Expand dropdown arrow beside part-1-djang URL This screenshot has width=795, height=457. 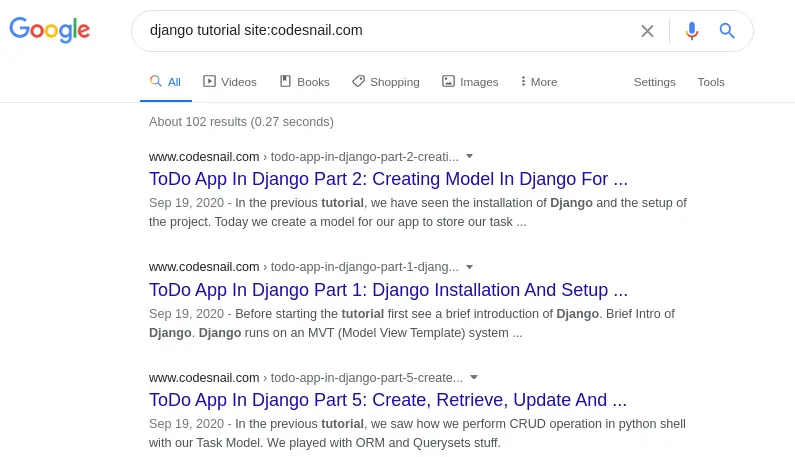(x=469, y=267)
